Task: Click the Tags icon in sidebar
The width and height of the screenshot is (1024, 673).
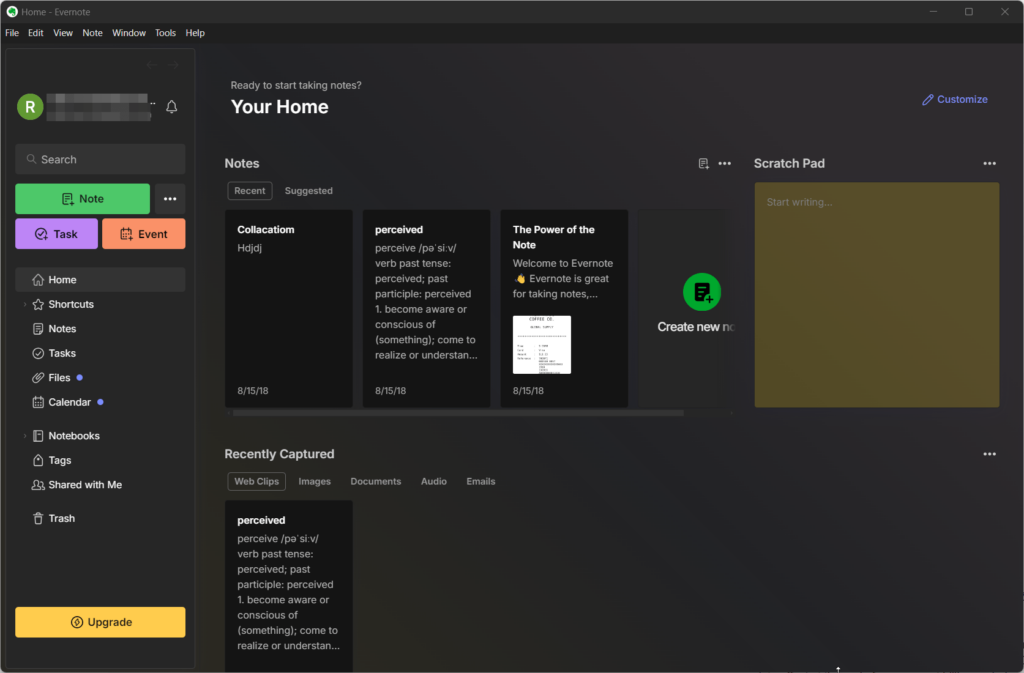Action: pyautogui.click(x=38, y=460)
